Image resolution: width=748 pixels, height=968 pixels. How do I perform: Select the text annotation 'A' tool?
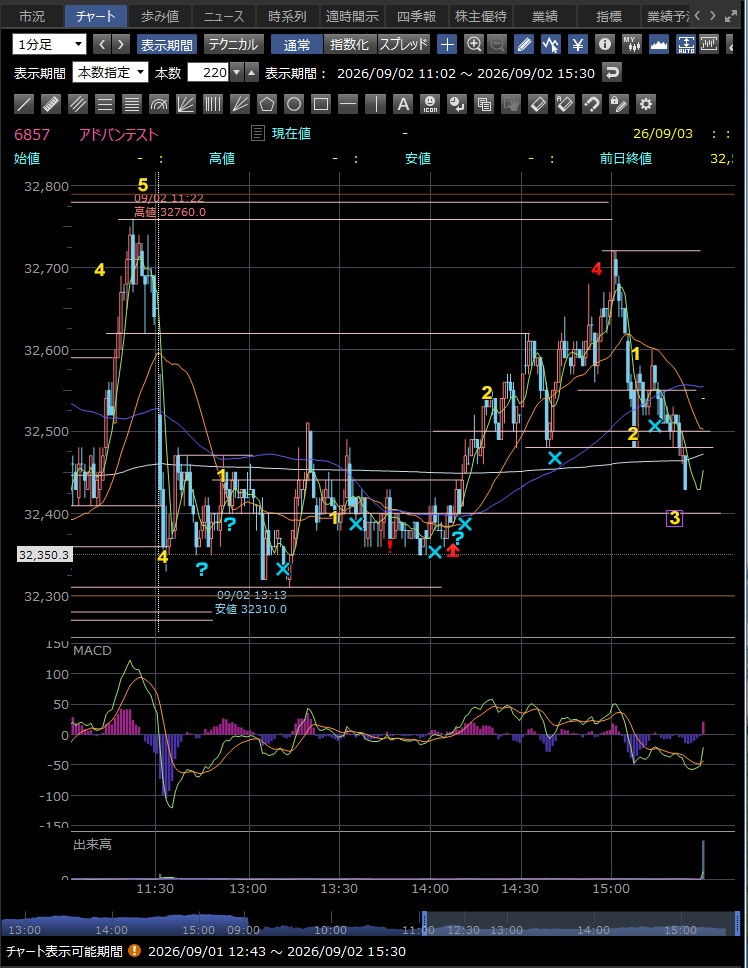click(403, 104)
